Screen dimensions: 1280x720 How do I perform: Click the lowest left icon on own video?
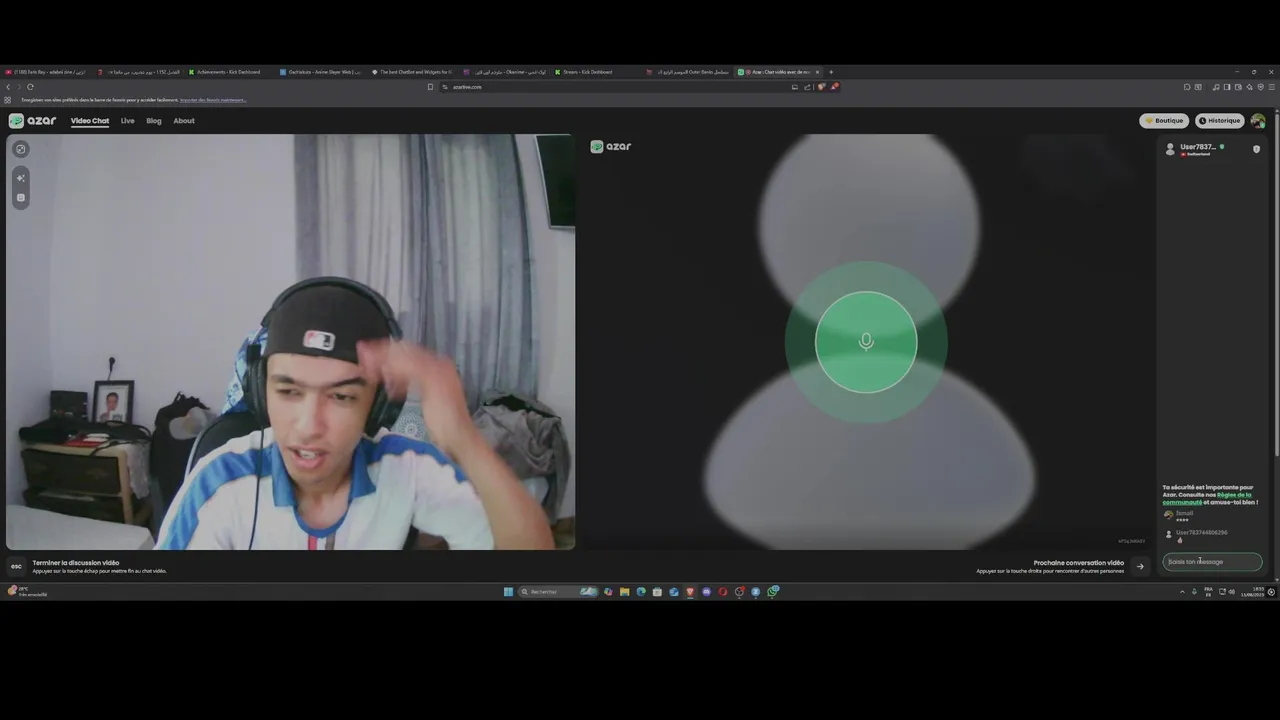pos(21,198)
